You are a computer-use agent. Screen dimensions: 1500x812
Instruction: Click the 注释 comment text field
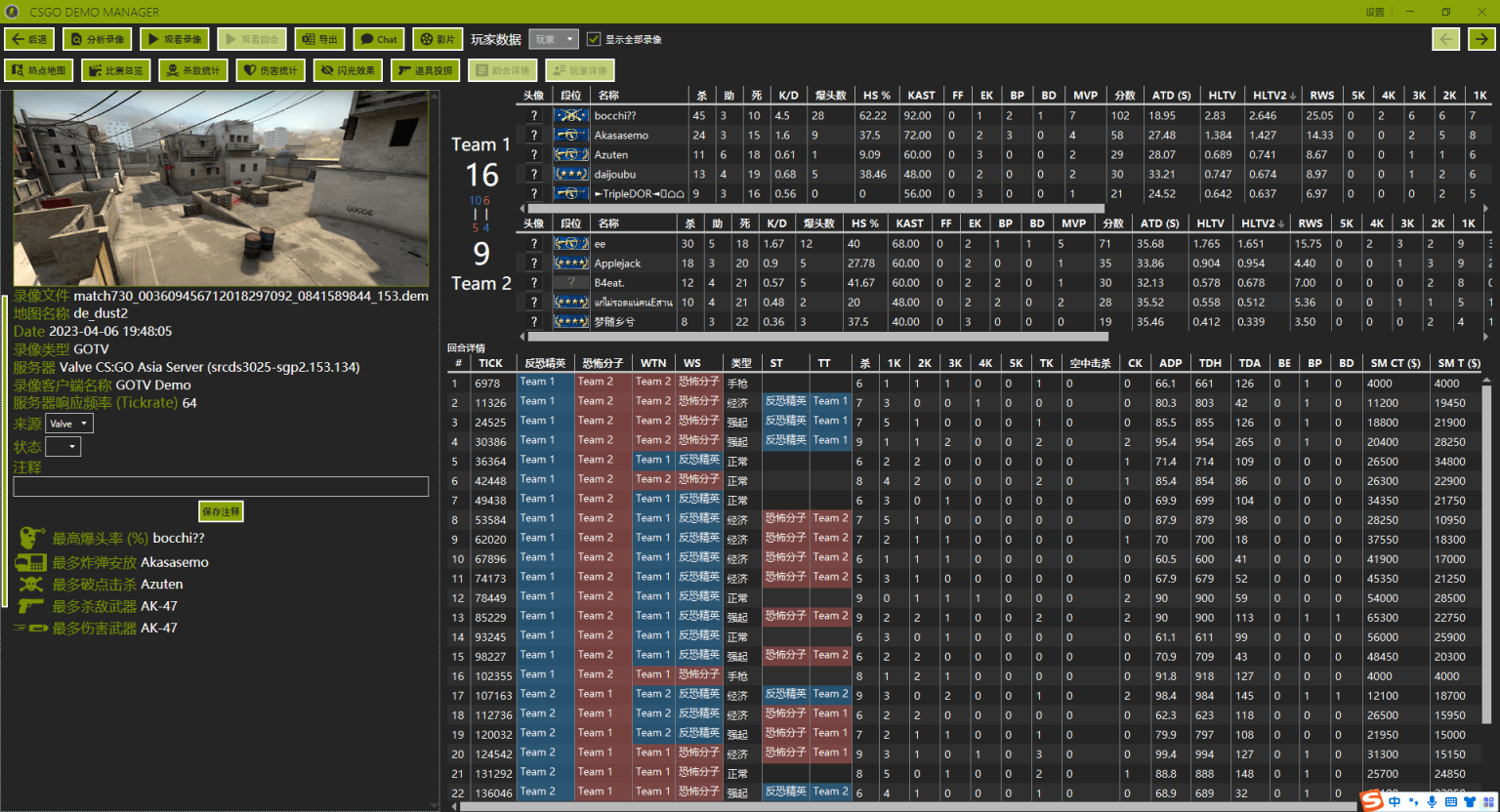pos(221,487)
